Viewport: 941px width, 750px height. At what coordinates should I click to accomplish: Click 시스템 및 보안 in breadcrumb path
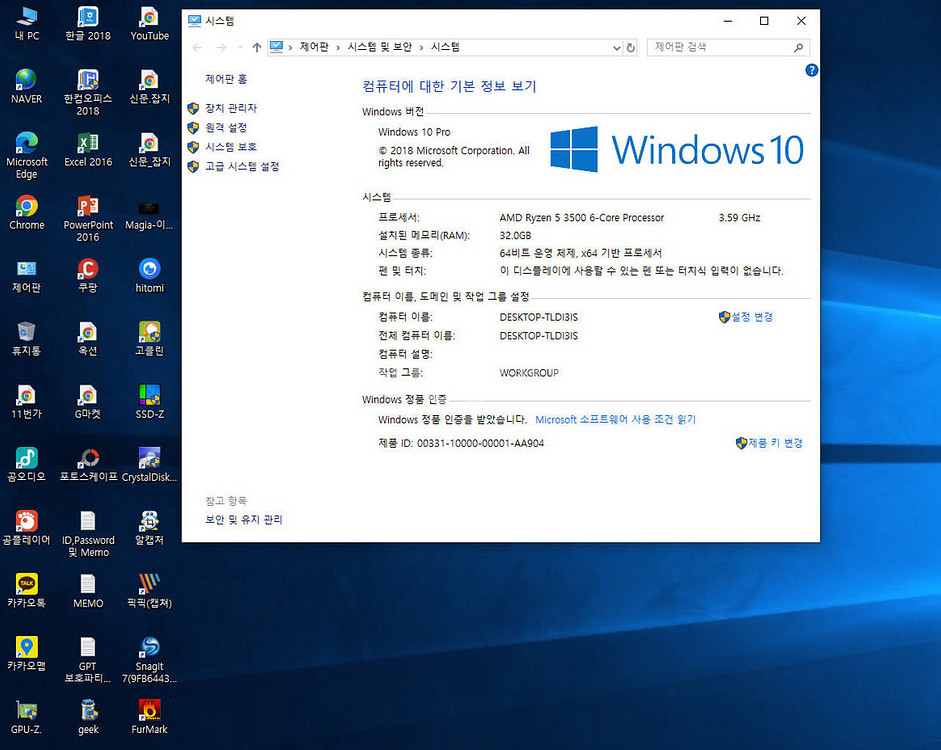(379, 47)
